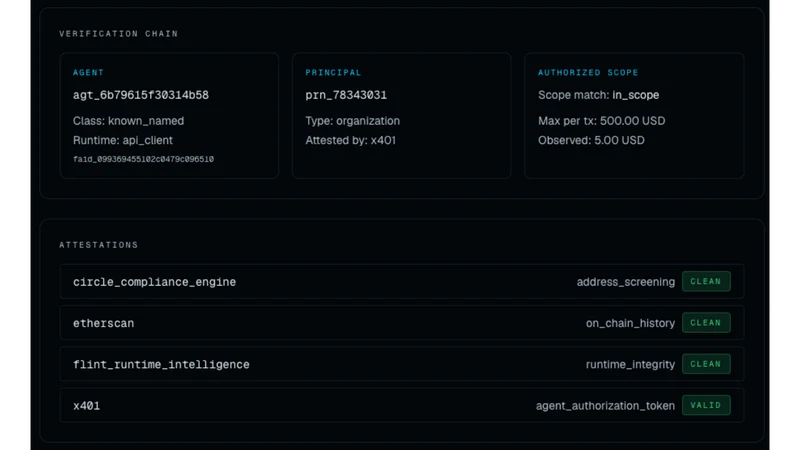
Task: Click the PRINCIPAL card label
Action: (x=333, y=72)
